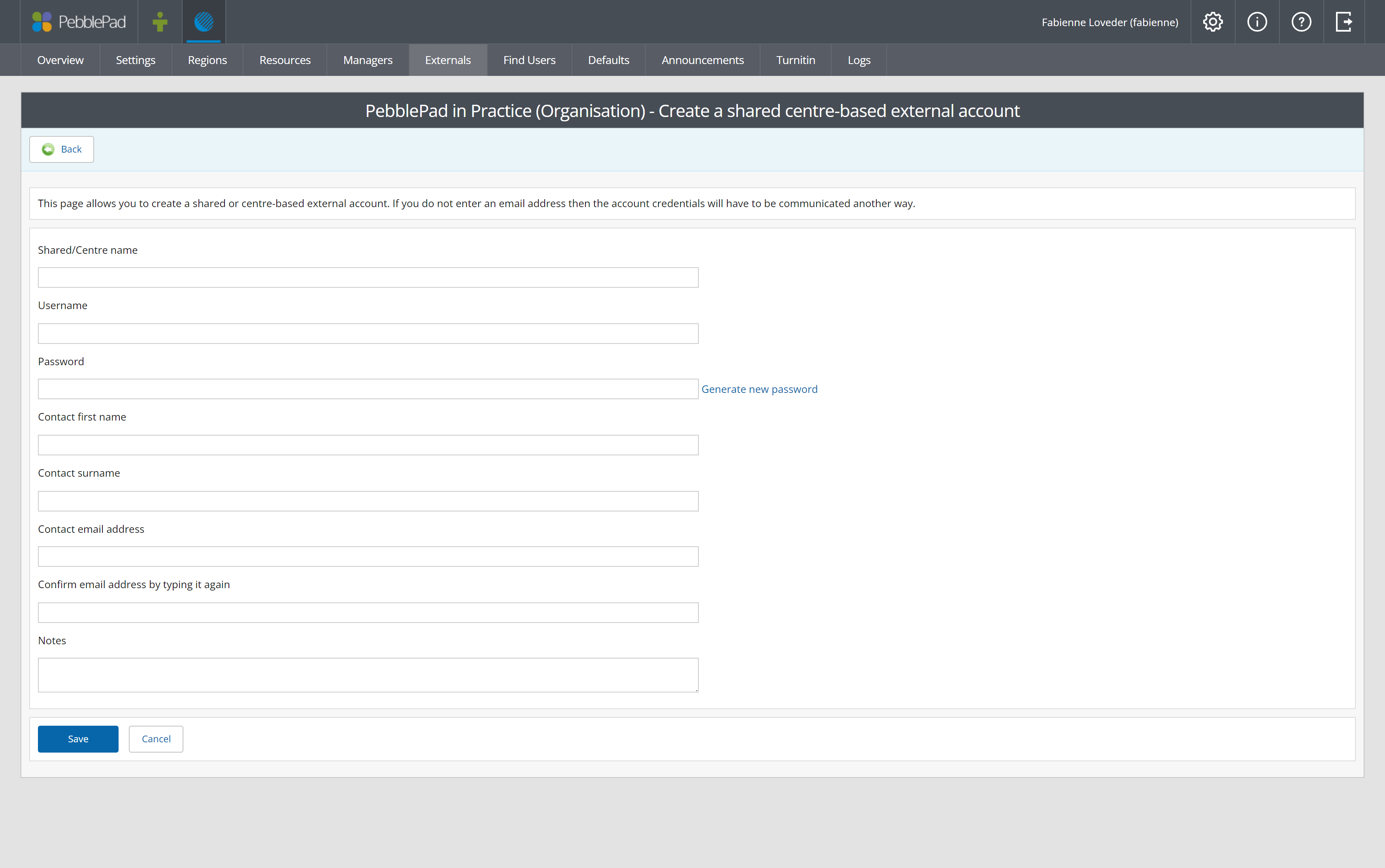Click the Contact email address field

[x=368, y=557]
